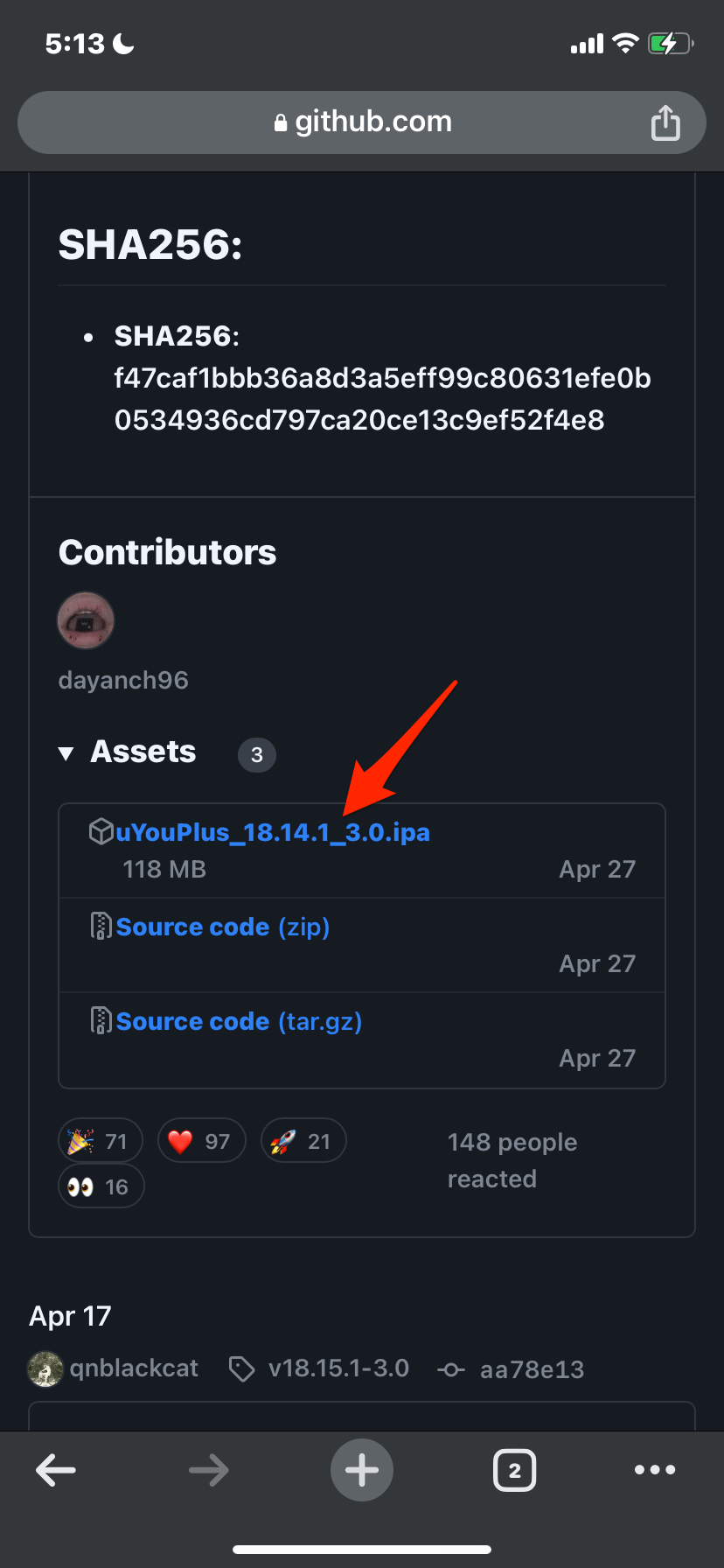This screenshot has width=724, height=1568.
Task: Open commit aa78e13
Action: pyautogui.click(x=511, y=1369)
